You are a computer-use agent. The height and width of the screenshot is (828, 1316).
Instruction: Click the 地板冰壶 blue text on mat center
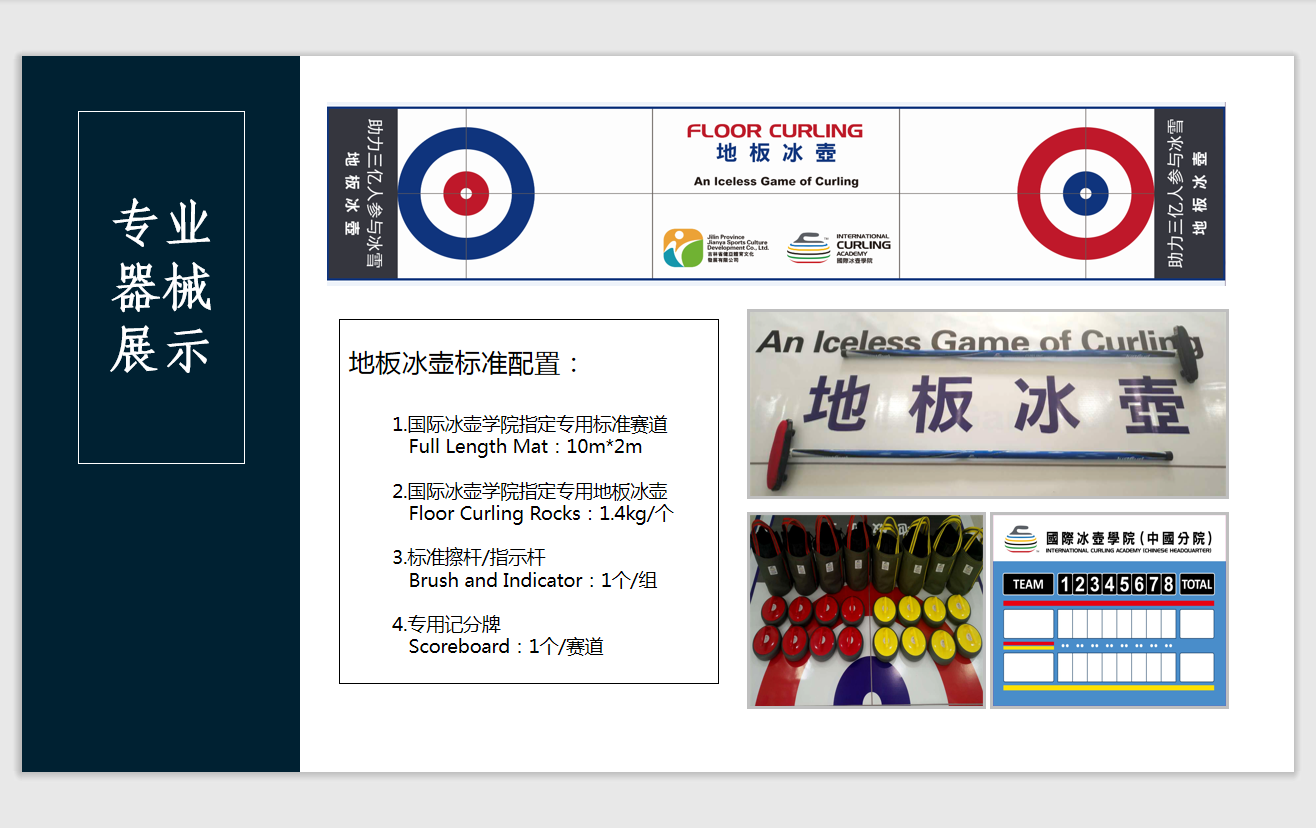pyautogui.click(x=776, y=154)
